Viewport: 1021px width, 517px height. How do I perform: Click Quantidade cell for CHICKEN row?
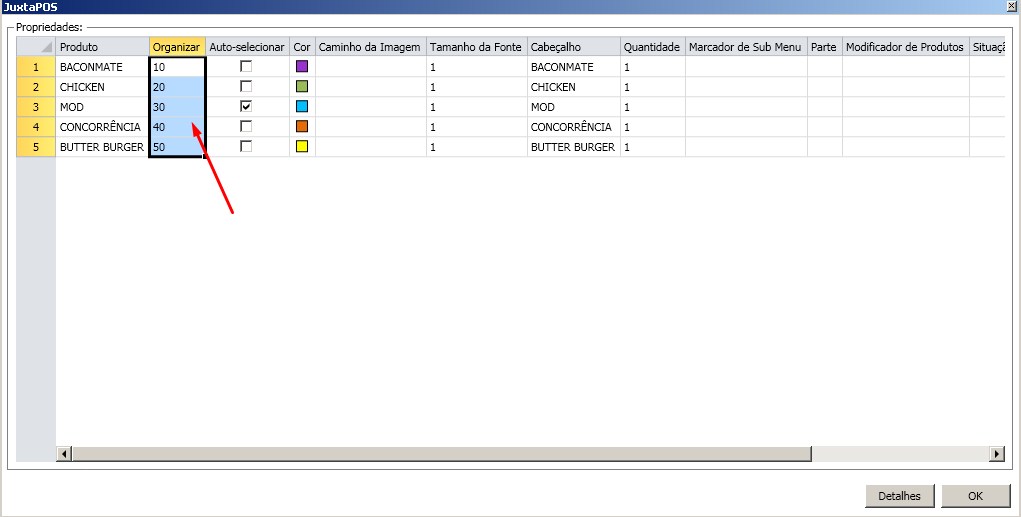pyautogui.click(x=652, y=87)
